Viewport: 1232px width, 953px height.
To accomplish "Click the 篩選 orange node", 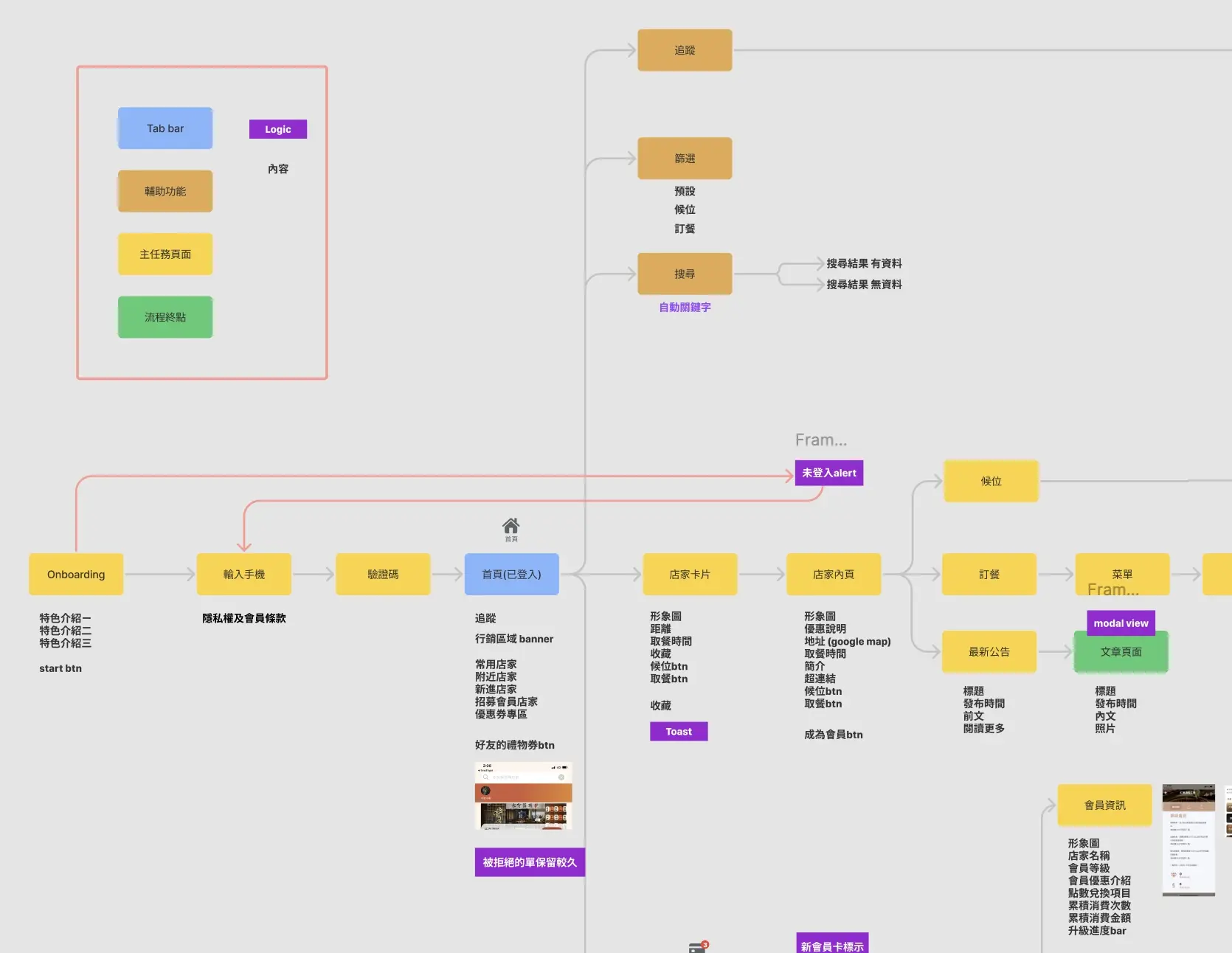I will [x=685, y=158].
